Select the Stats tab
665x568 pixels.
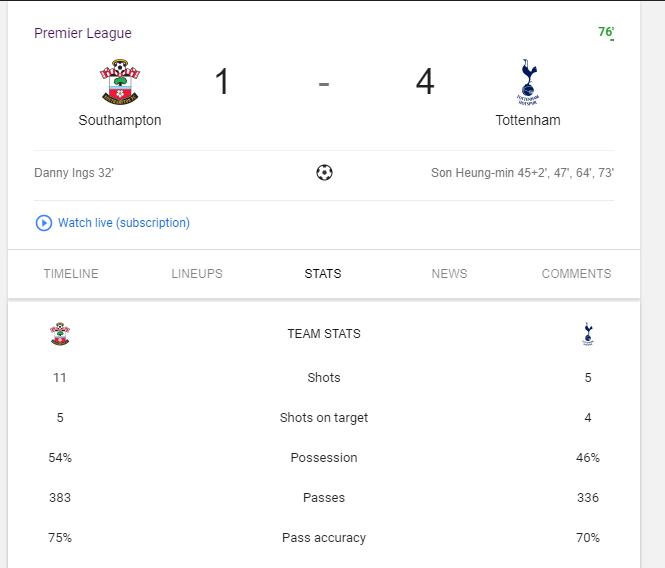pos(323,273)
